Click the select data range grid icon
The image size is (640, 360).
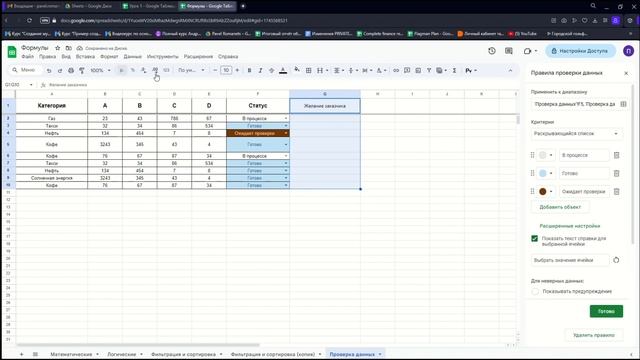click(x=623, y=104)
